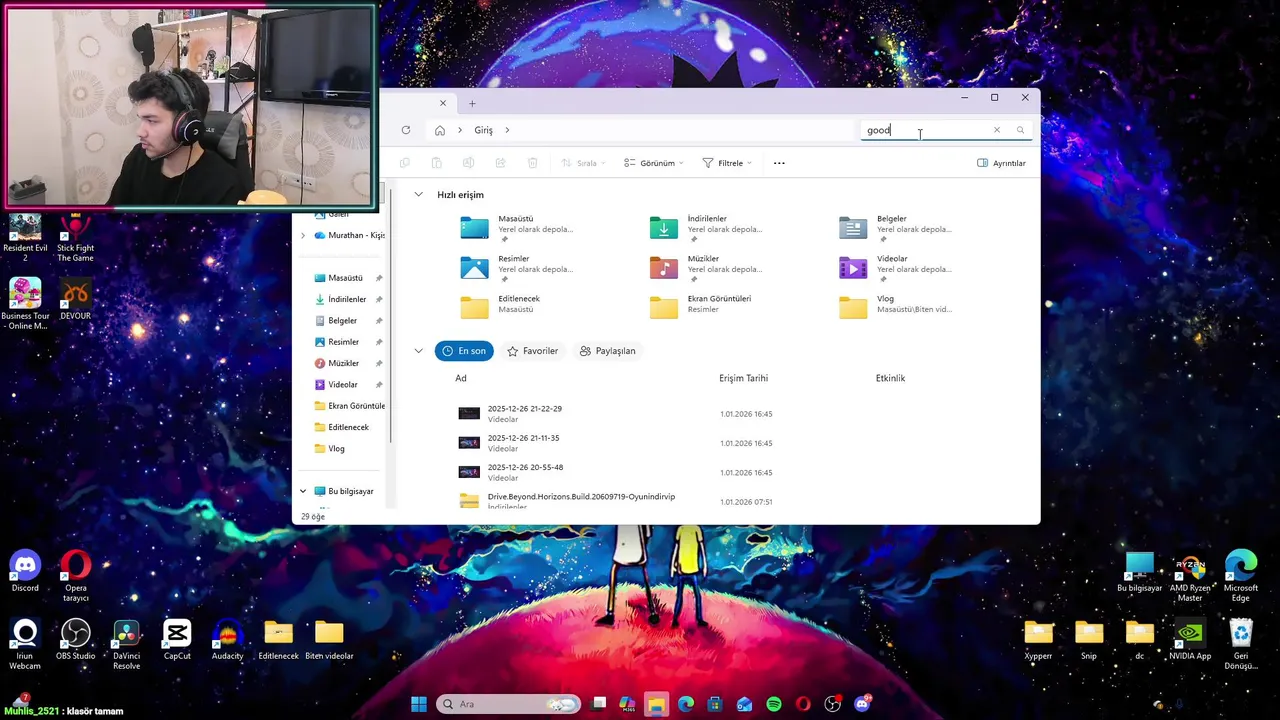Click the Giriş breadcrumb
The width and height of the screenshot is (1280, 720).
point(483,130)
